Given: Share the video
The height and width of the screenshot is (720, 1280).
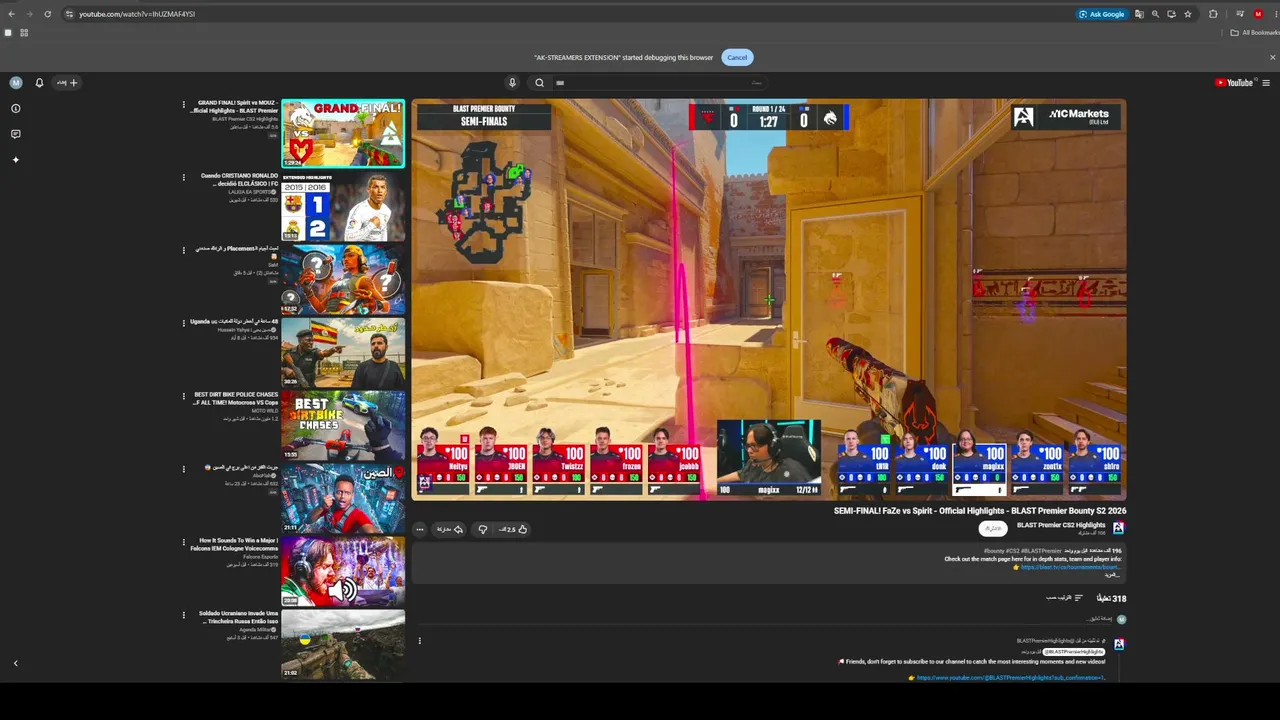Looking at the screenshot, I should click(451, 529).
